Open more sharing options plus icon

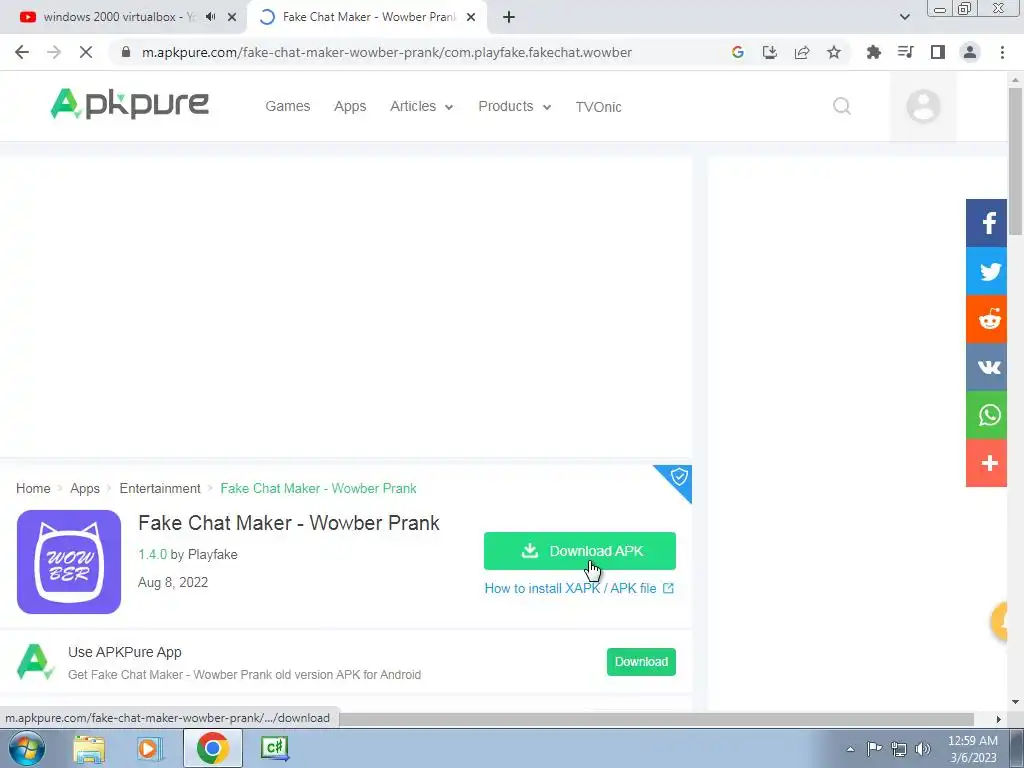pyautogui.click(x=986, y=463)
